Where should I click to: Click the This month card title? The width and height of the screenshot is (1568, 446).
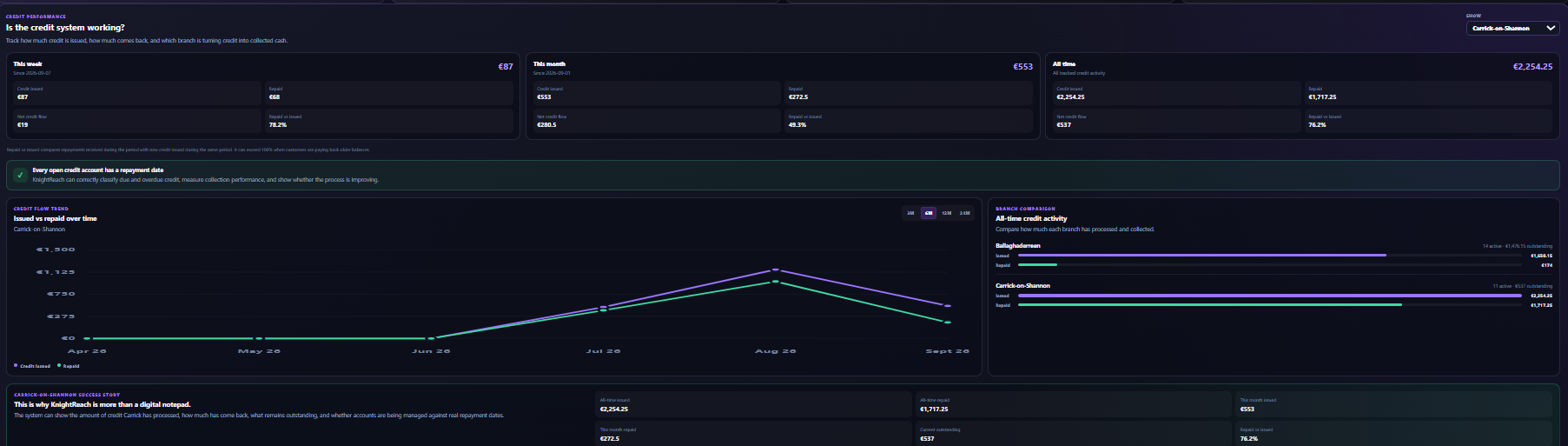(549, 64)
